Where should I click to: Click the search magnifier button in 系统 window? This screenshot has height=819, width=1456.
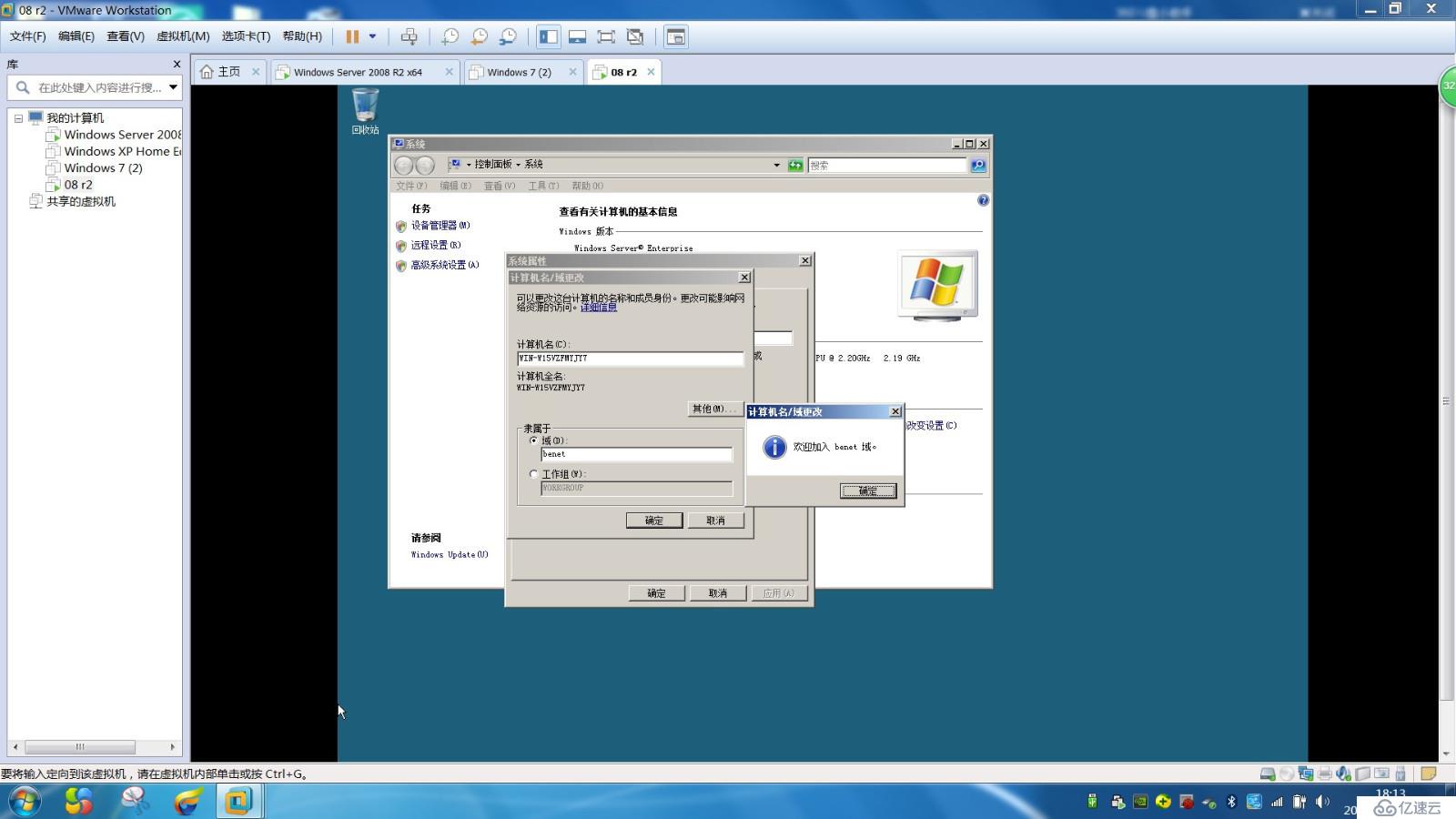(x=978, y=165)
